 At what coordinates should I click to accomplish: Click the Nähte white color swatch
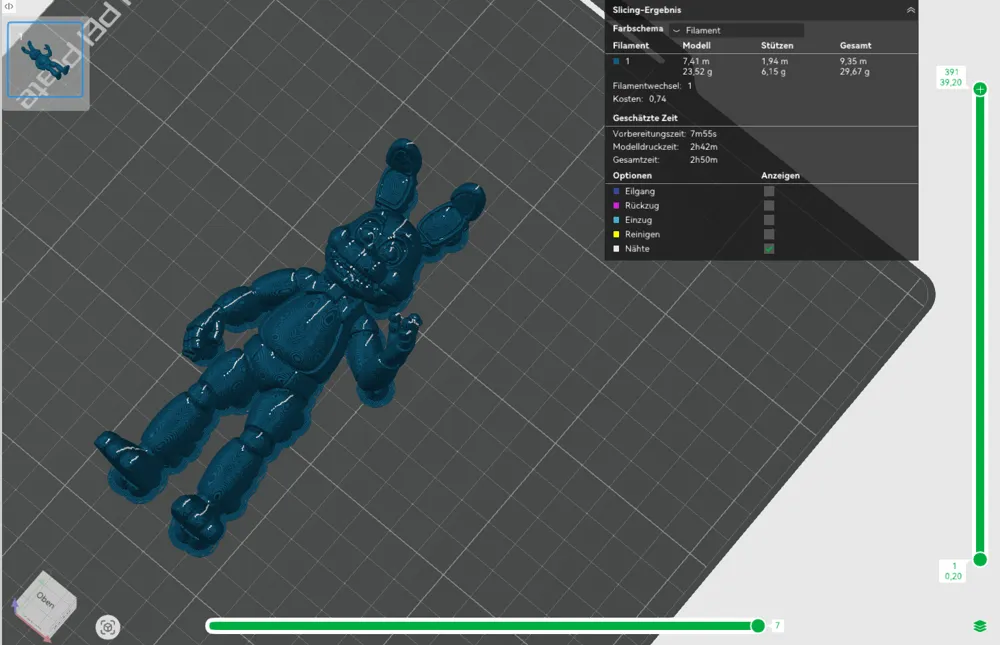[616, 249]
